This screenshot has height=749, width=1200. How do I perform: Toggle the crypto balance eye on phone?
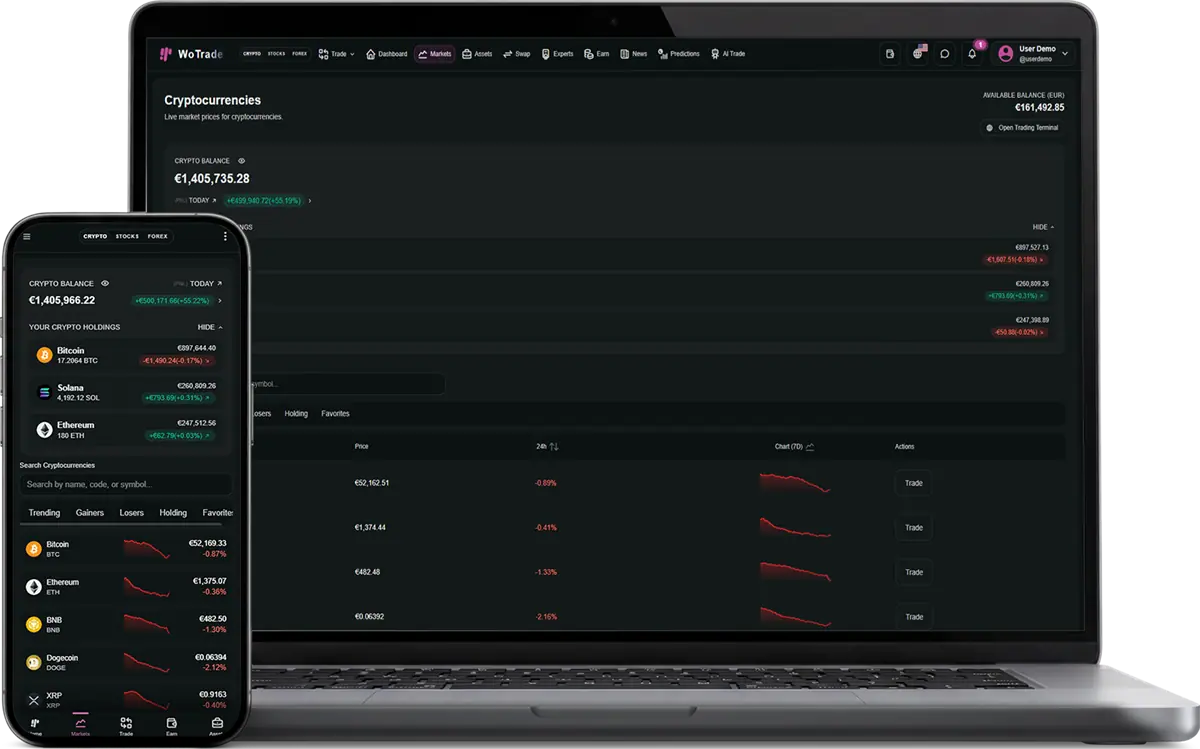[x=105, y=283]
